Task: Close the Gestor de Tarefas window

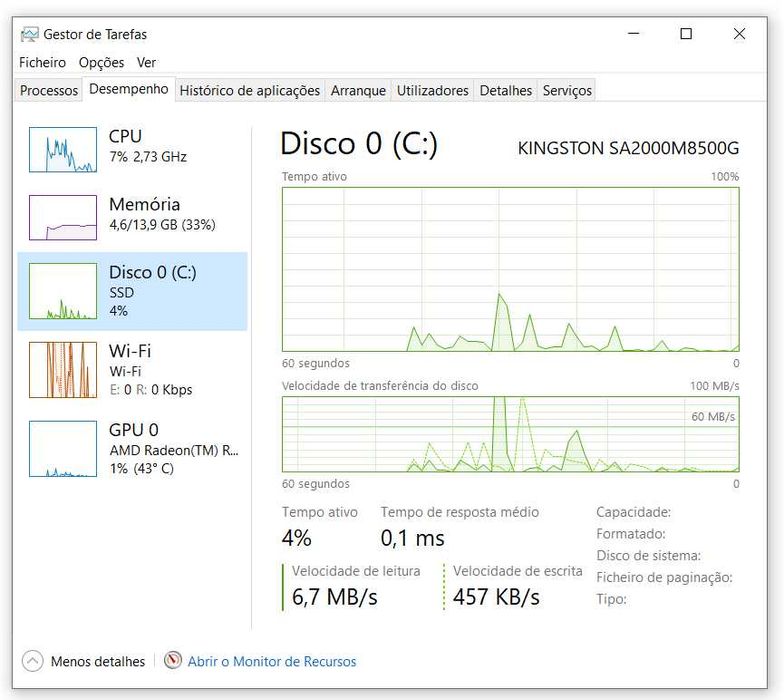Action: coord(739,34)
